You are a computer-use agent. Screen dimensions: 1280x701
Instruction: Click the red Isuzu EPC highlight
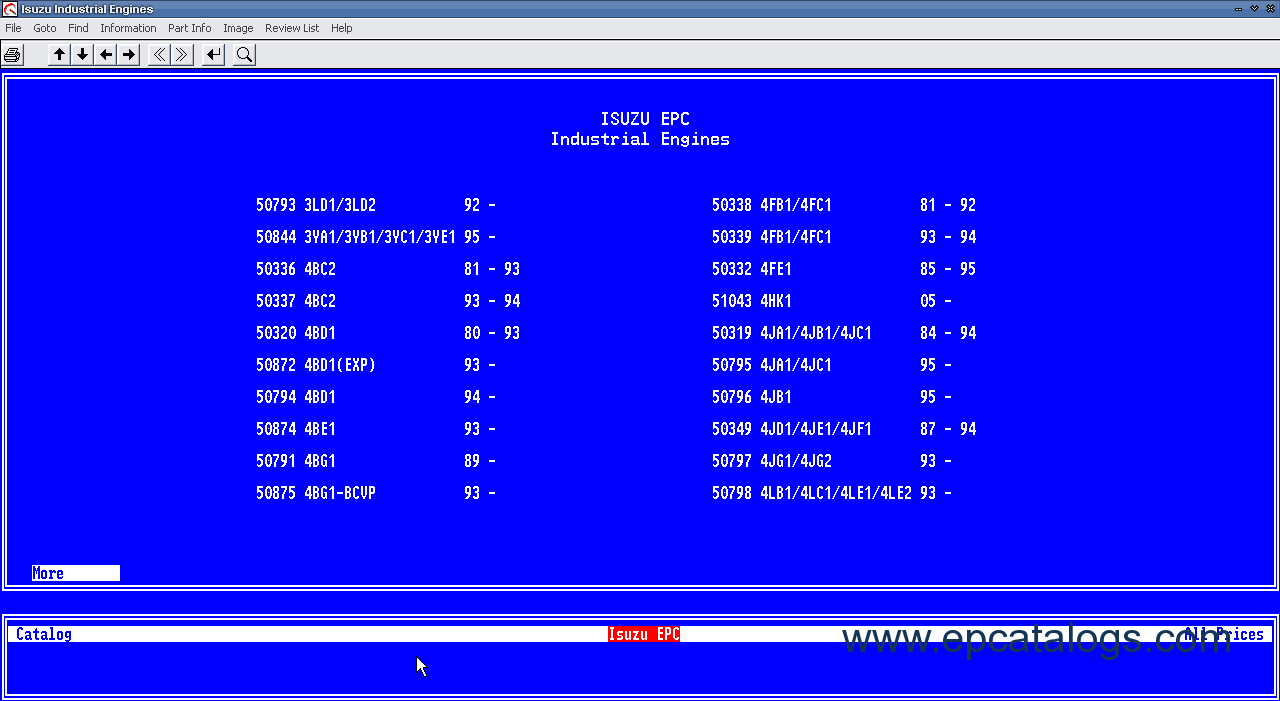(644, 634)
